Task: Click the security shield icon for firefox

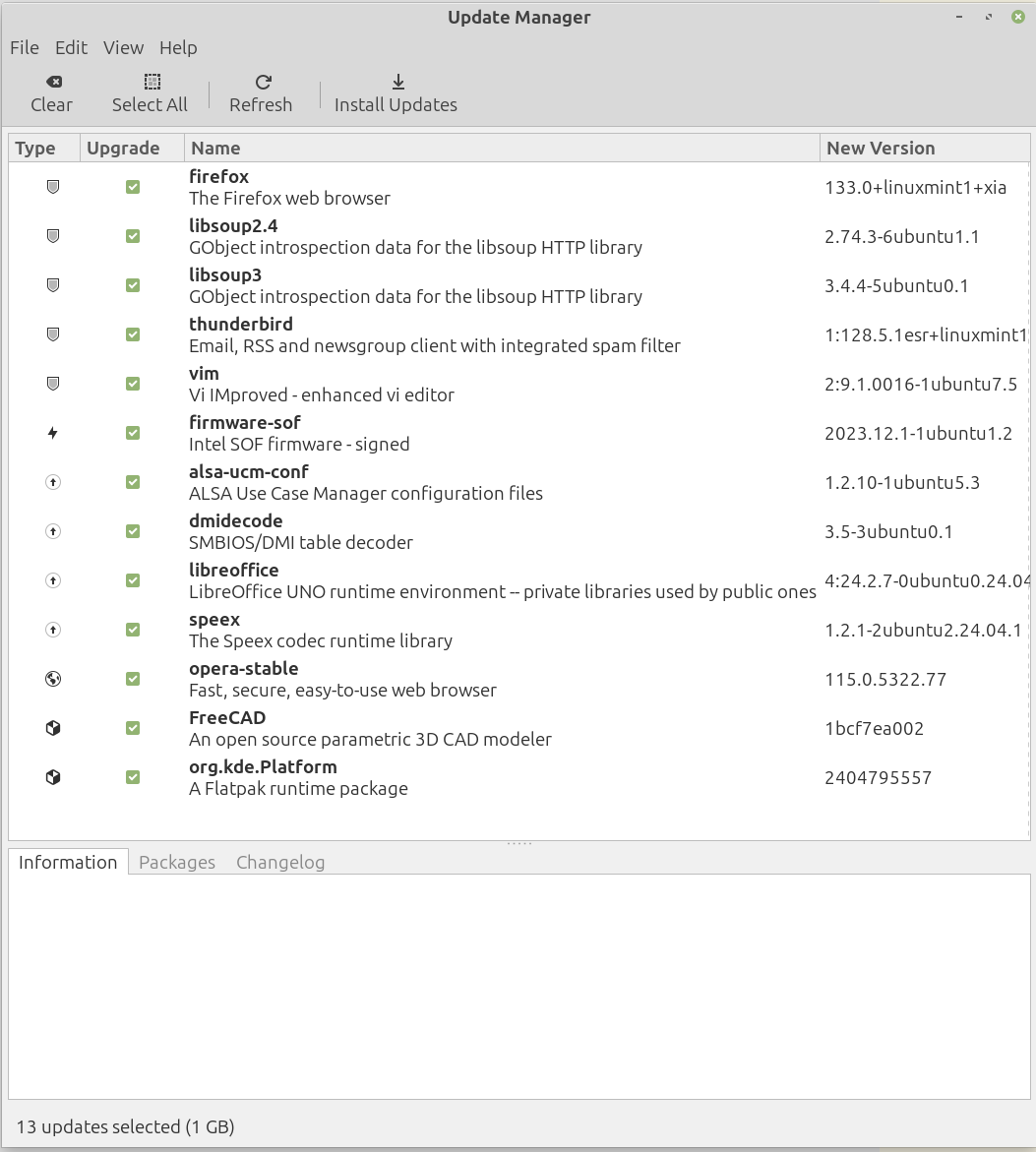Action: pyautogui.click(x=53, y=187)
